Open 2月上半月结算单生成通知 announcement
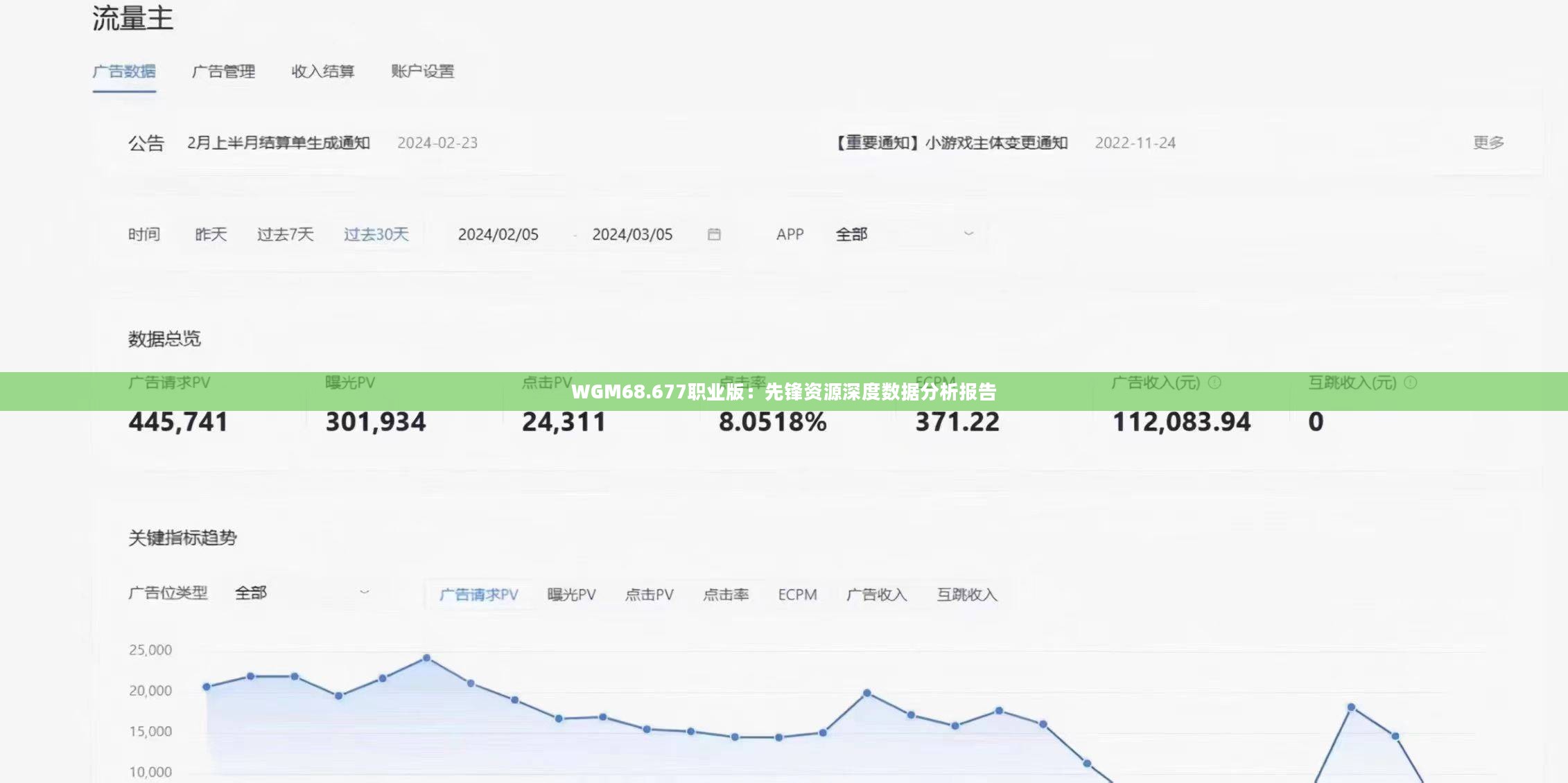Viewport: 1568px width, 783px height. point(279,143)
